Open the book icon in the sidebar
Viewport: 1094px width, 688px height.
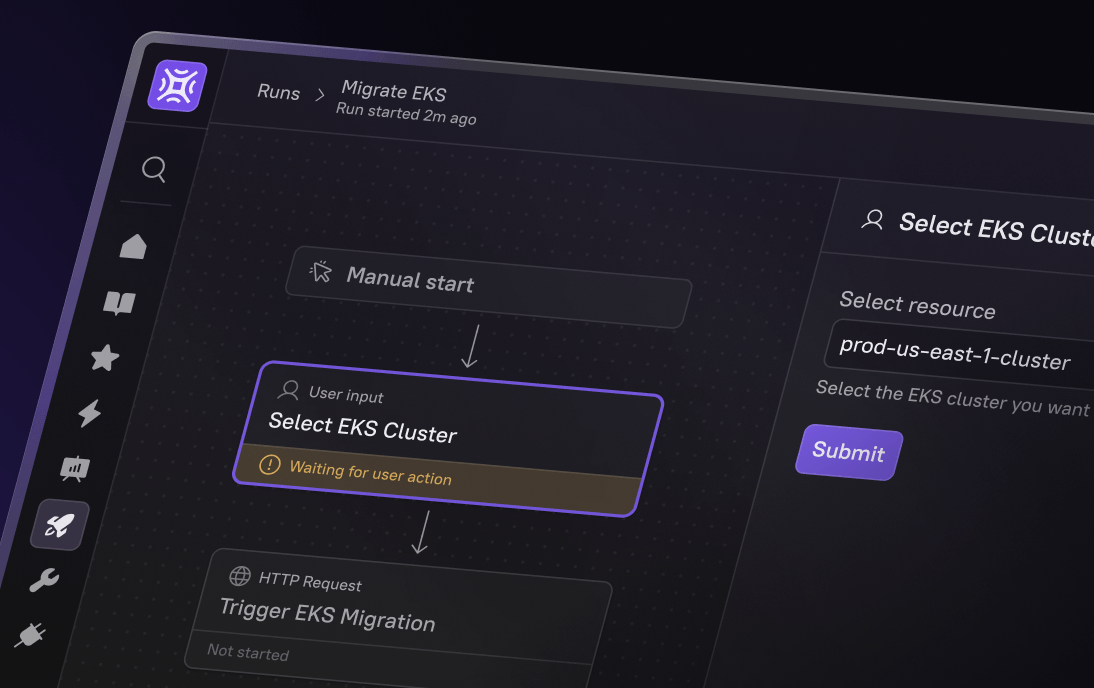pos(119,303)
